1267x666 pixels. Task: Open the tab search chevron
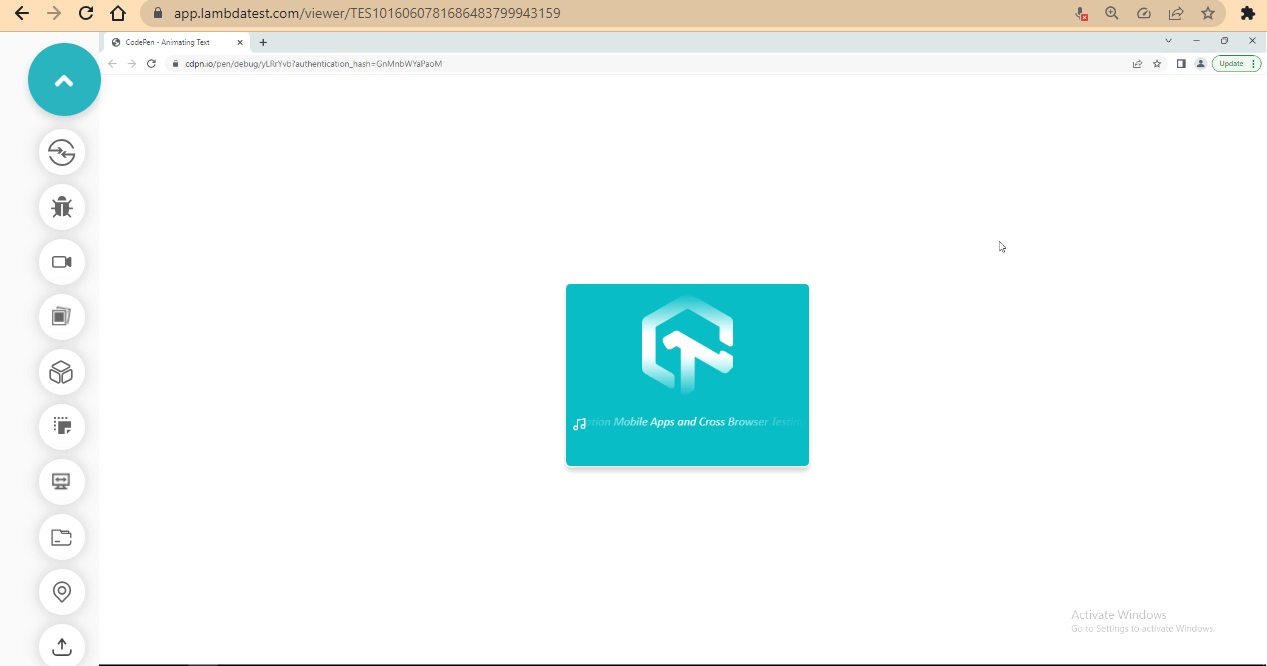click(x=1168, y=41)
